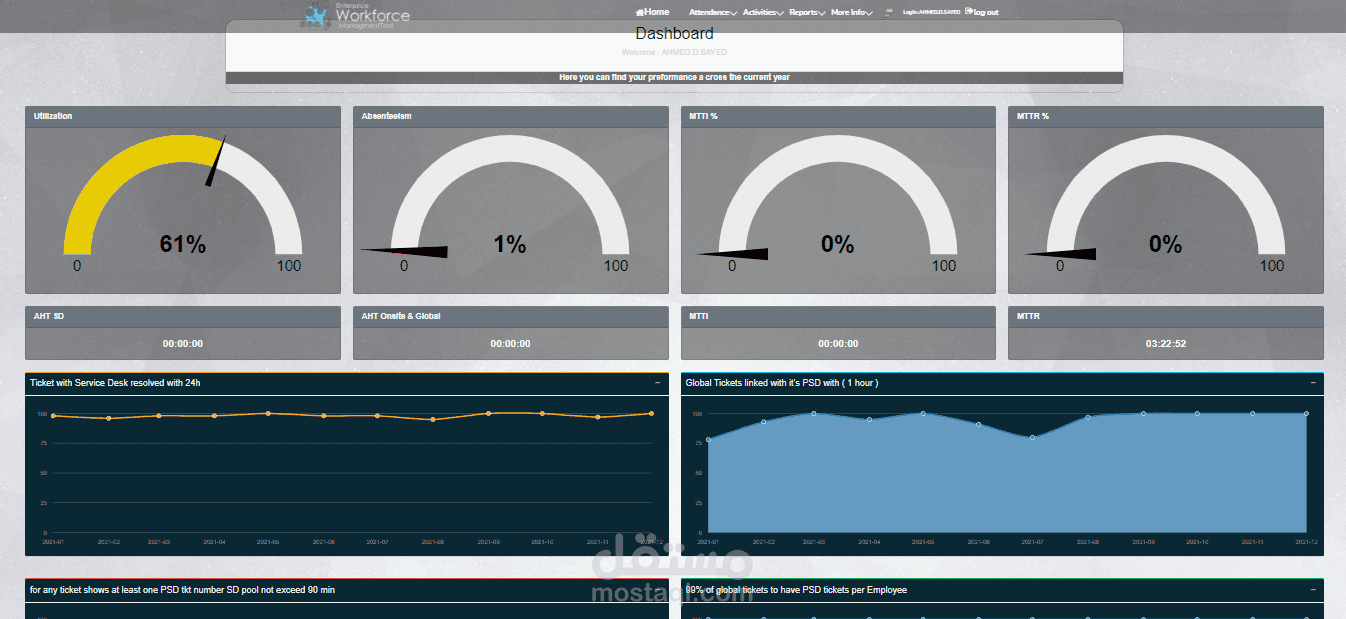The height and width of the screenshot is (619, 1346).
Task: Go to the Home page
Action: point(653,12)
